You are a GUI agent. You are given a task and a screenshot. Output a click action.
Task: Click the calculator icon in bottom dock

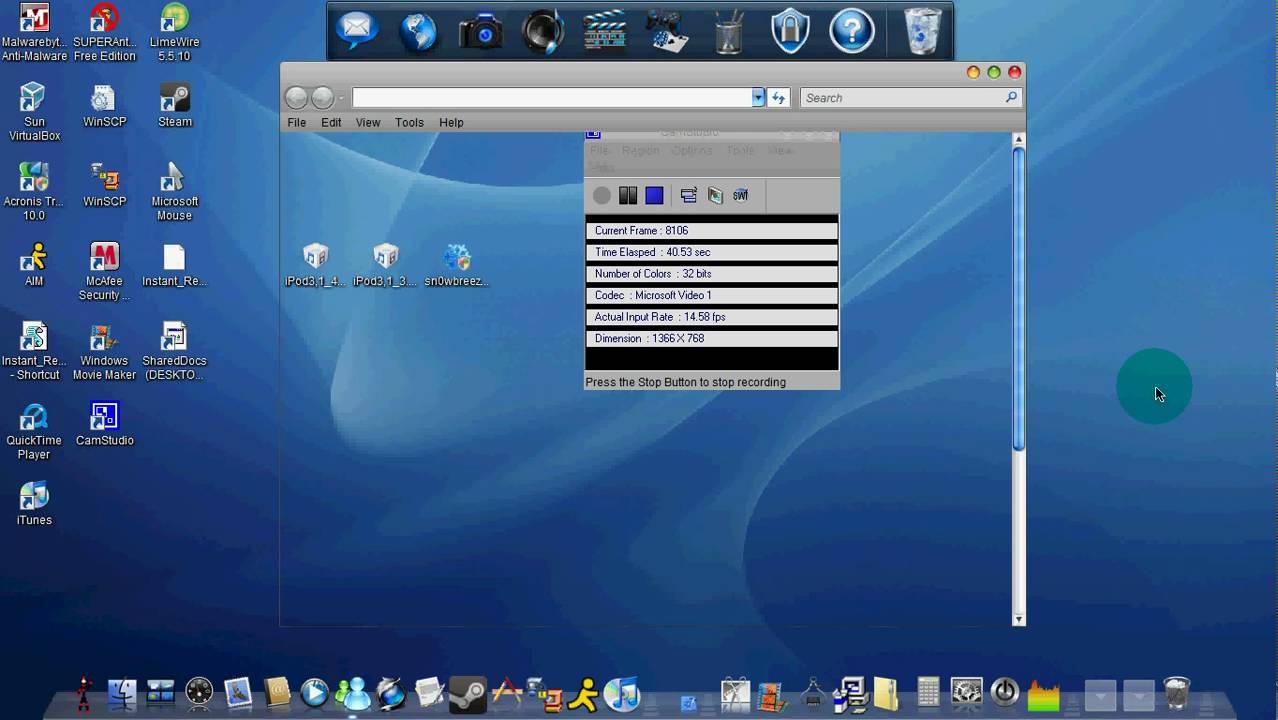928,692
